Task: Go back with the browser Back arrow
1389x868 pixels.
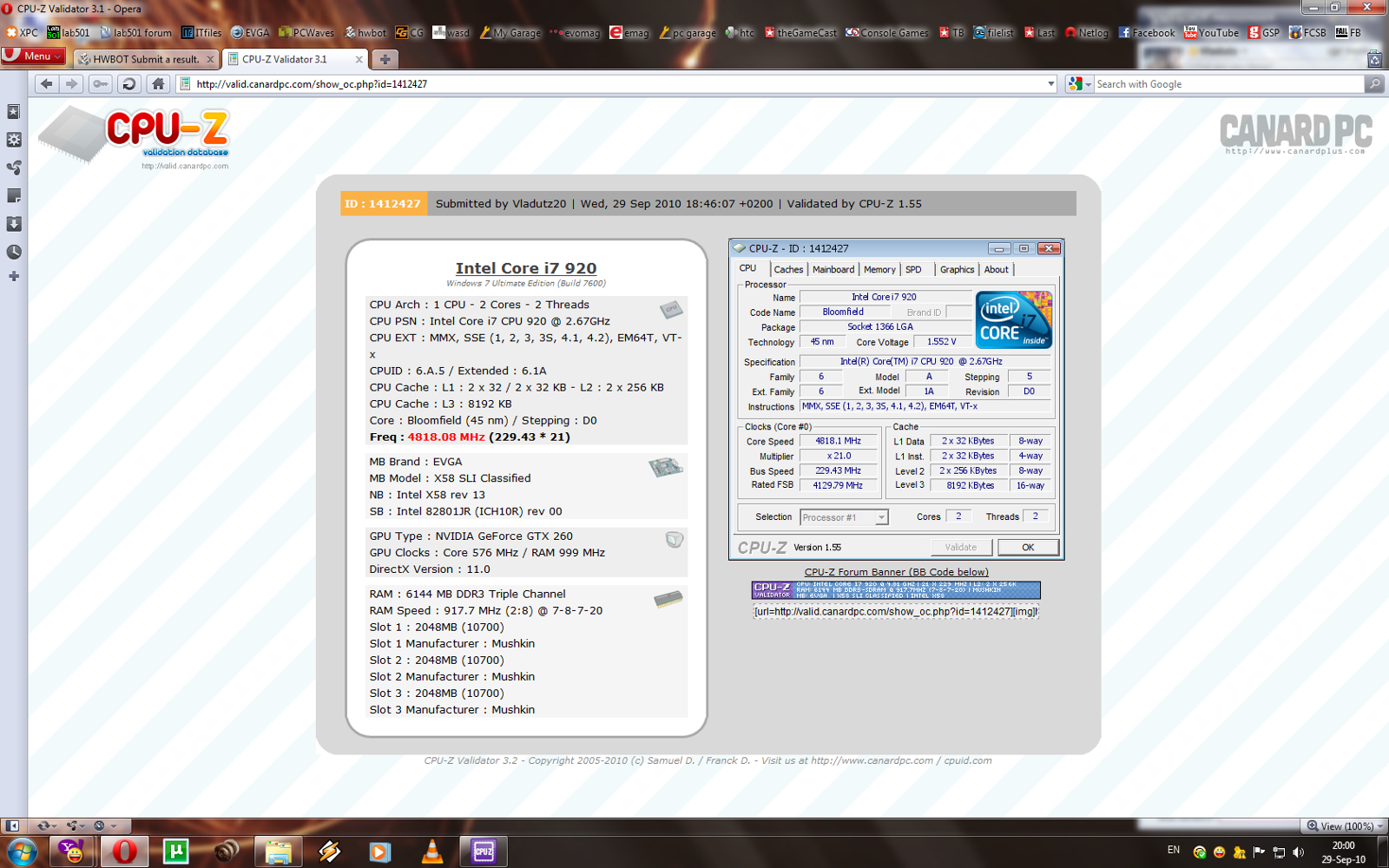Action: coord(46,84)
